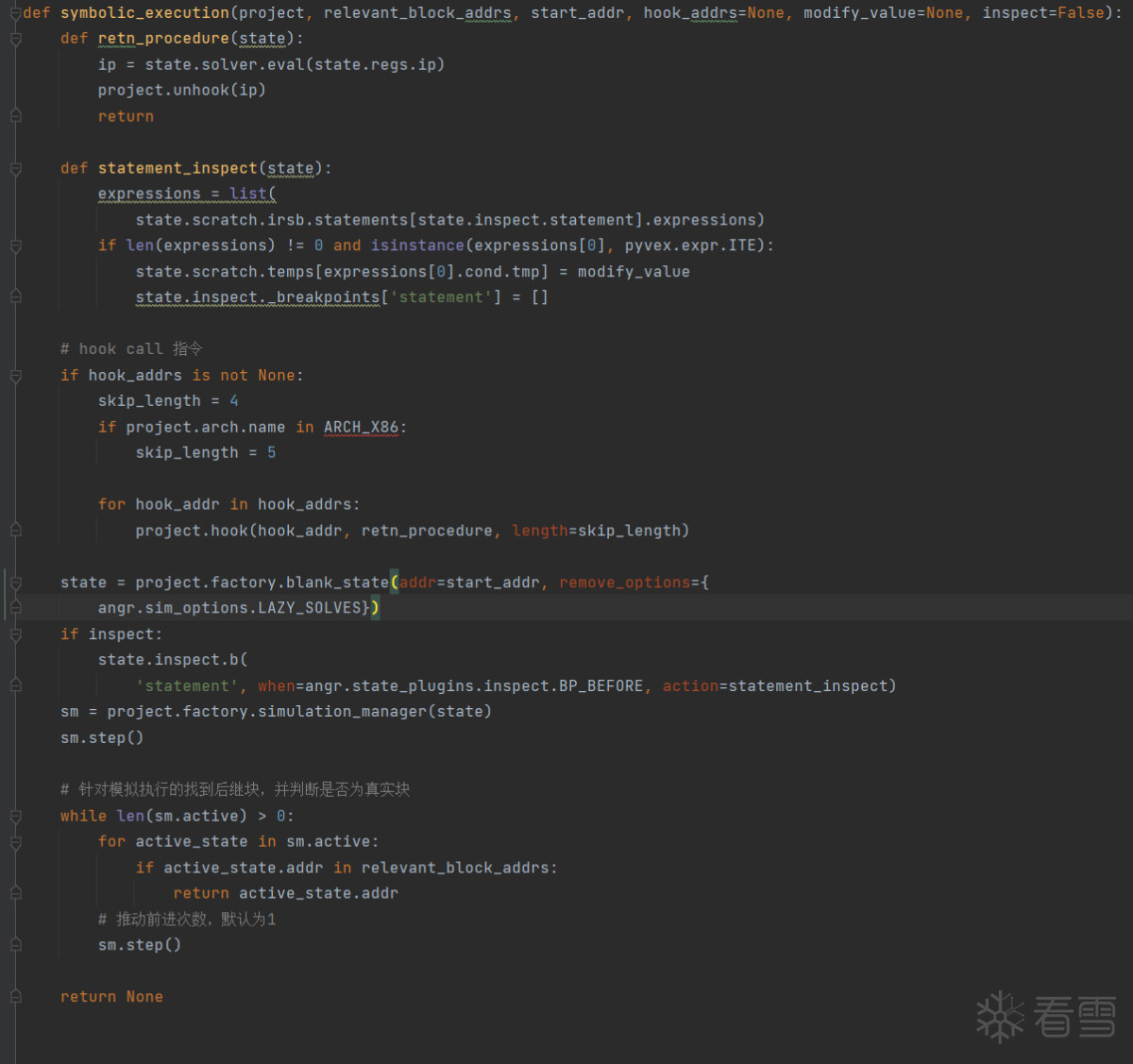Click the '# hook call' comment
1133x1064 pixels.
pos(131,349)
